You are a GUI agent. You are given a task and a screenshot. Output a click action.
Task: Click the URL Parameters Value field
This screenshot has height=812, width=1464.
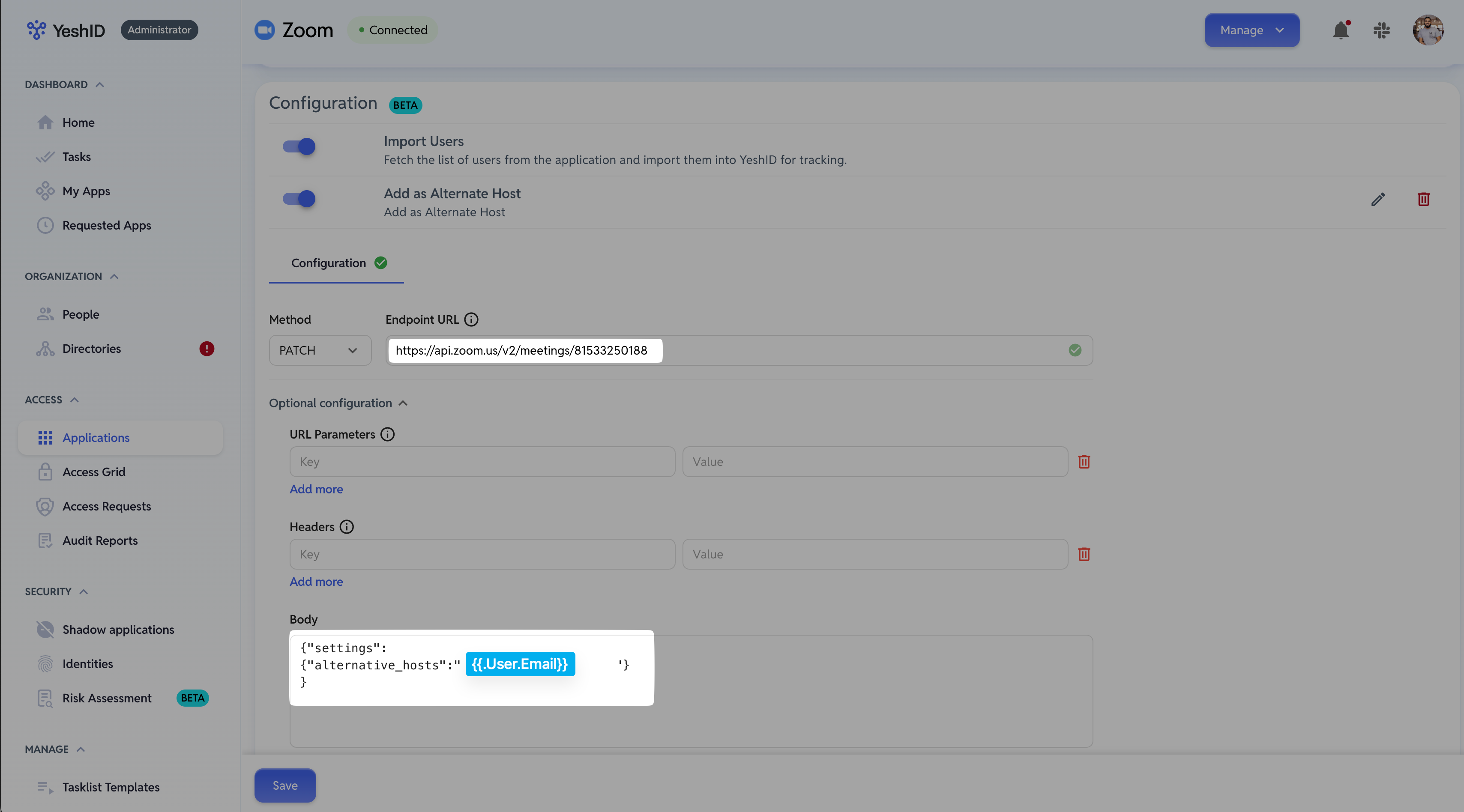click(874, 461)
